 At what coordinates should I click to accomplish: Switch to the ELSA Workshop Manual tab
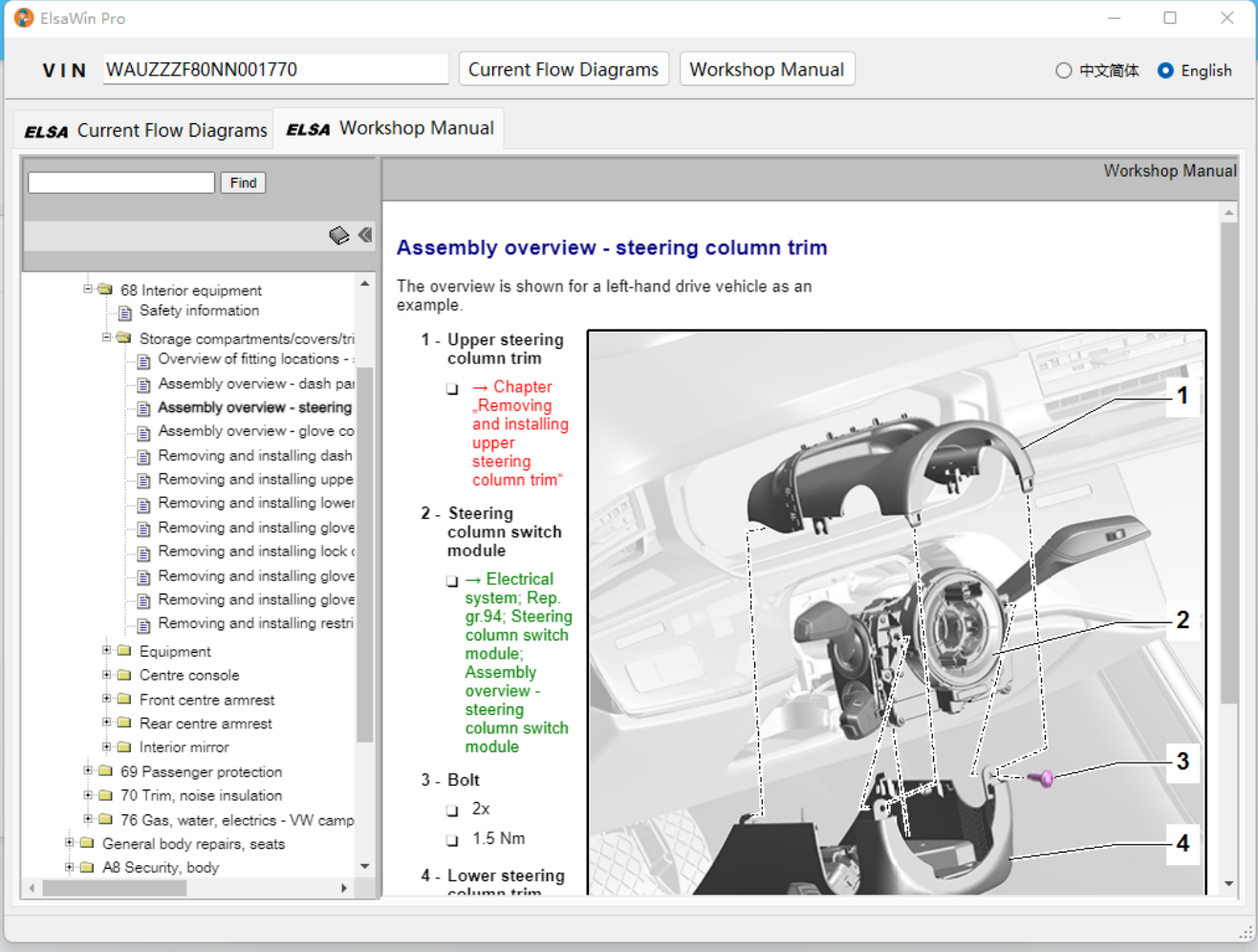tap(390, 128)
